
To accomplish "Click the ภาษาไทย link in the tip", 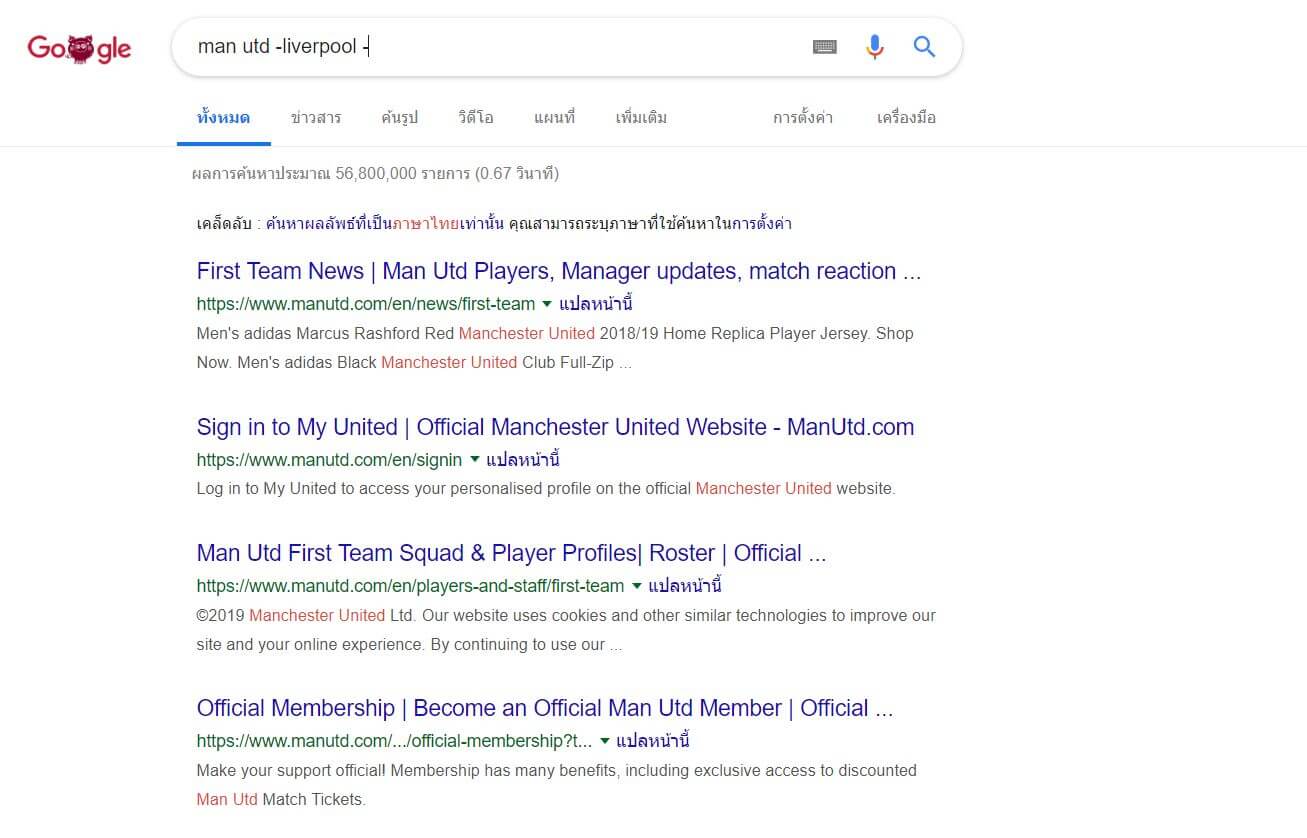I will [426, 223].
